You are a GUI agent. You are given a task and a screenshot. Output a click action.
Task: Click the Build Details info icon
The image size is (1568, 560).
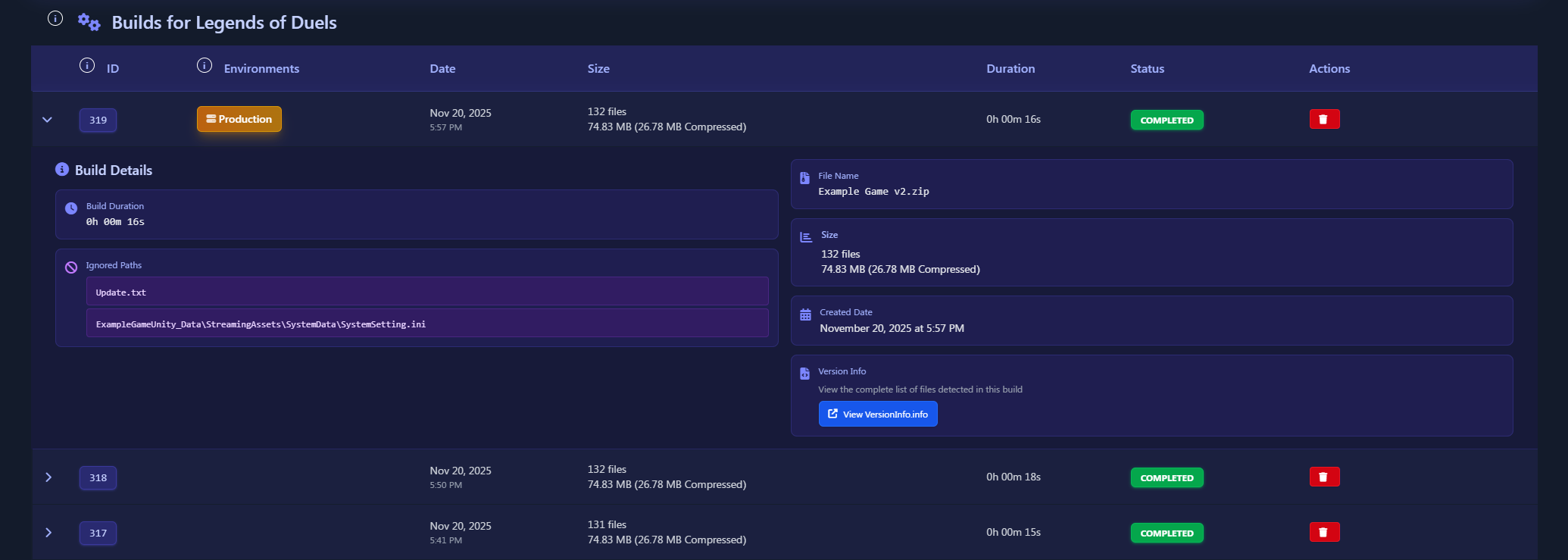[62, 170]
